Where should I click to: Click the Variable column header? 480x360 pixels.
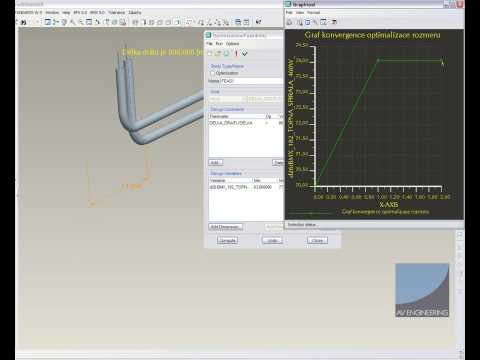pyautogui.click(x=230, y=180)
